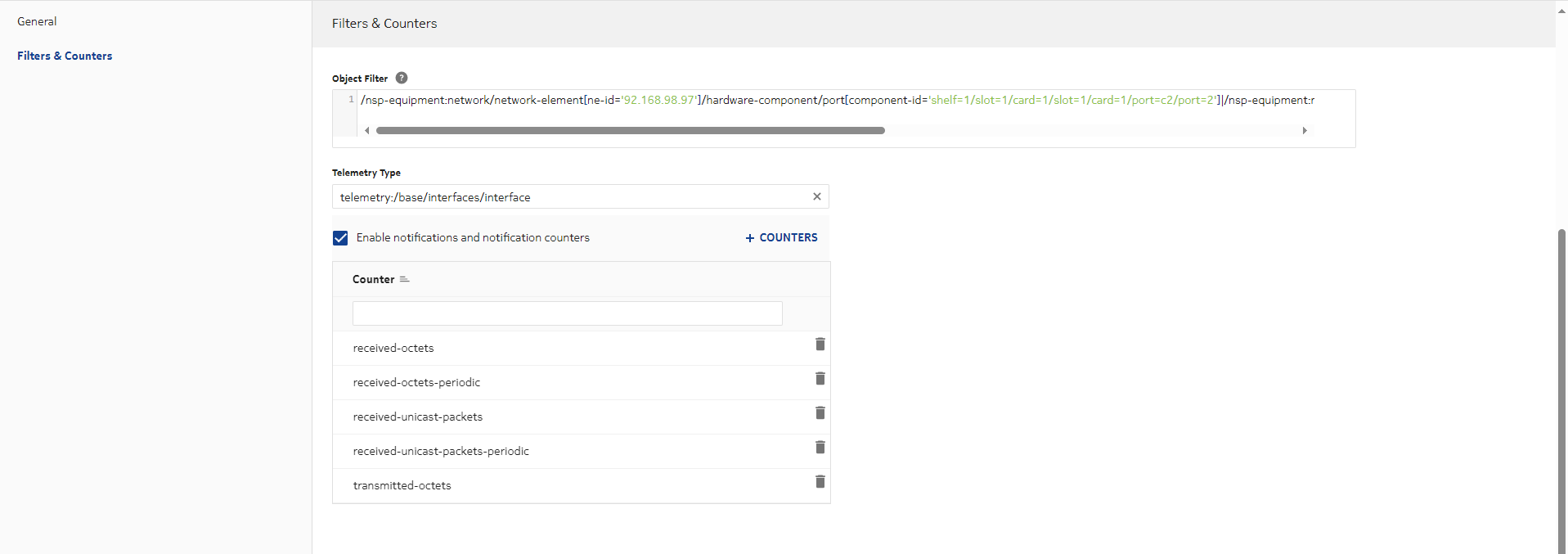
Task: Remove the received-unicast-packets-periodic counter
Action: 820,448
